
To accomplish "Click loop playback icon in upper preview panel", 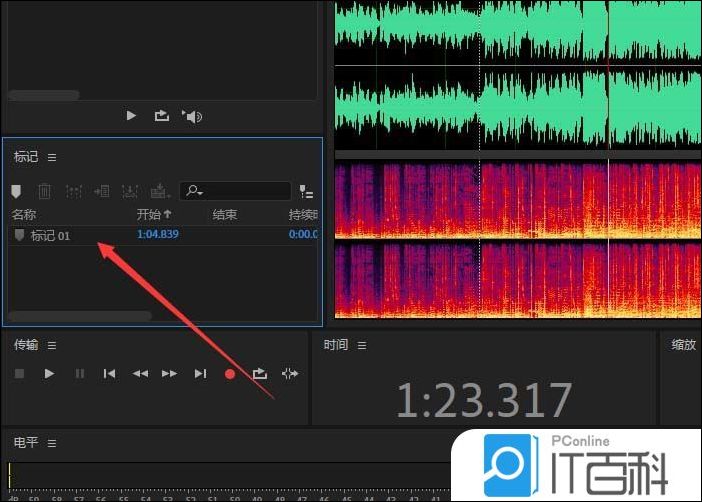I will click(162, 116).
